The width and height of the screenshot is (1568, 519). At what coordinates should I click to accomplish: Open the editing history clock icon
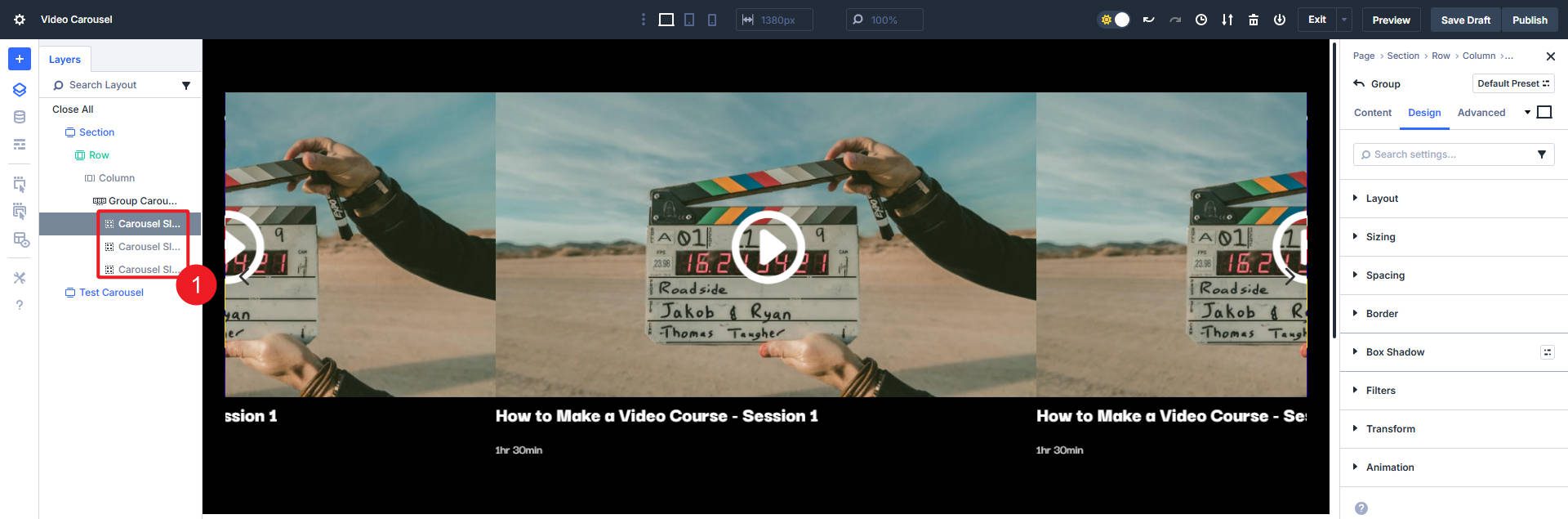click(1201, 20)
